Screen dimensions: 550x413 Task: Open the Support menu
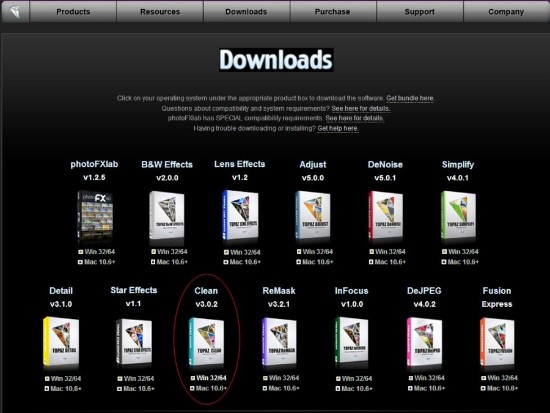[420, 12]
